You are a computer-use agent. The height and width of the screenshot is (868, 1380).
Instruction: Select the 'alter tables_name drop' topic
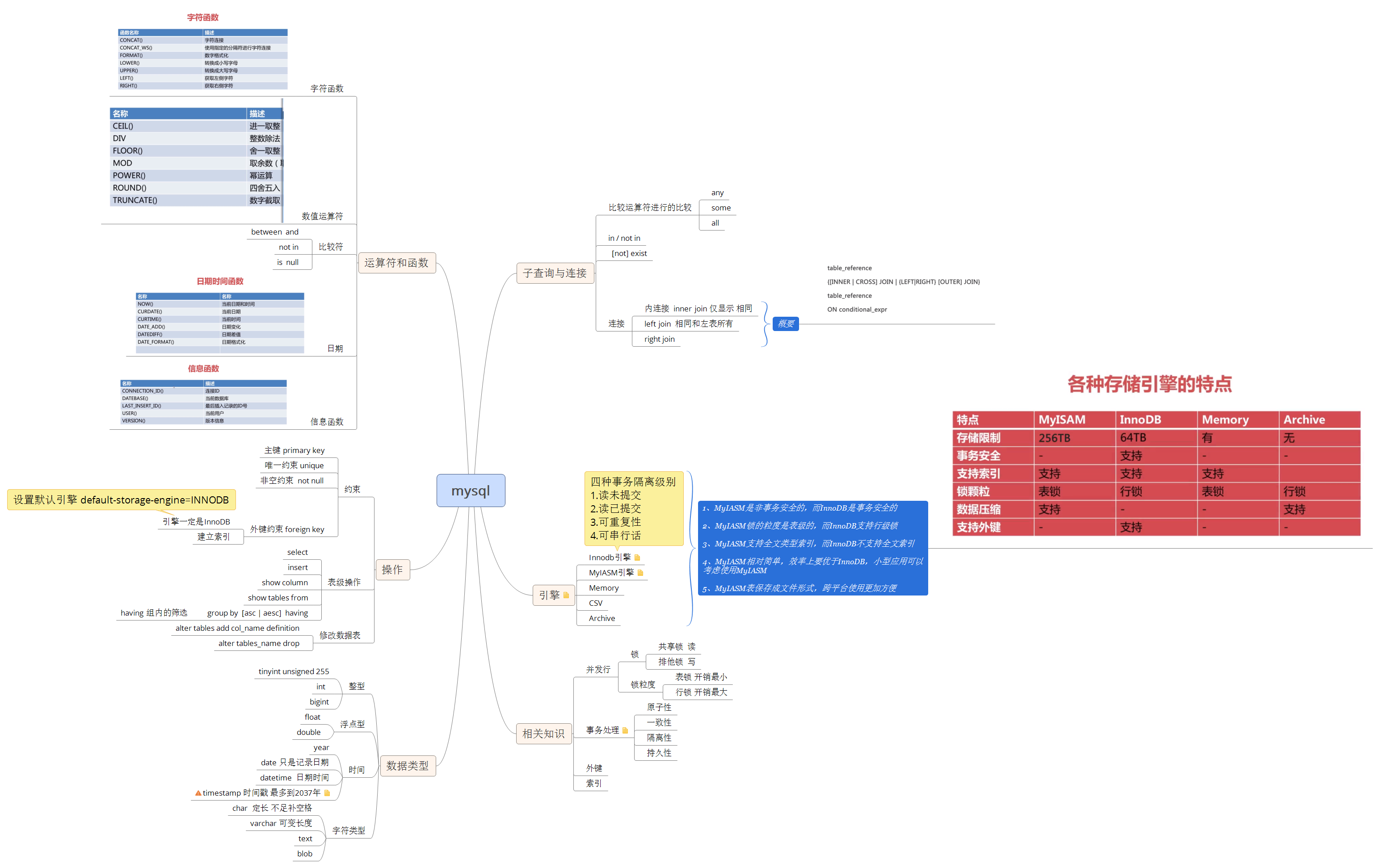258,643
